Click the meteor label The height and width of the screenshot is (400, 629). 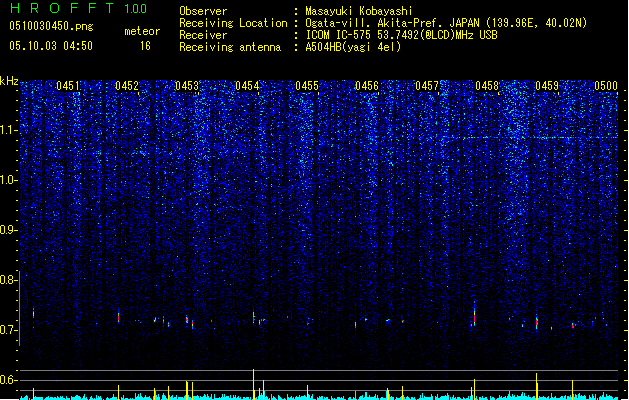coord(142,31)
